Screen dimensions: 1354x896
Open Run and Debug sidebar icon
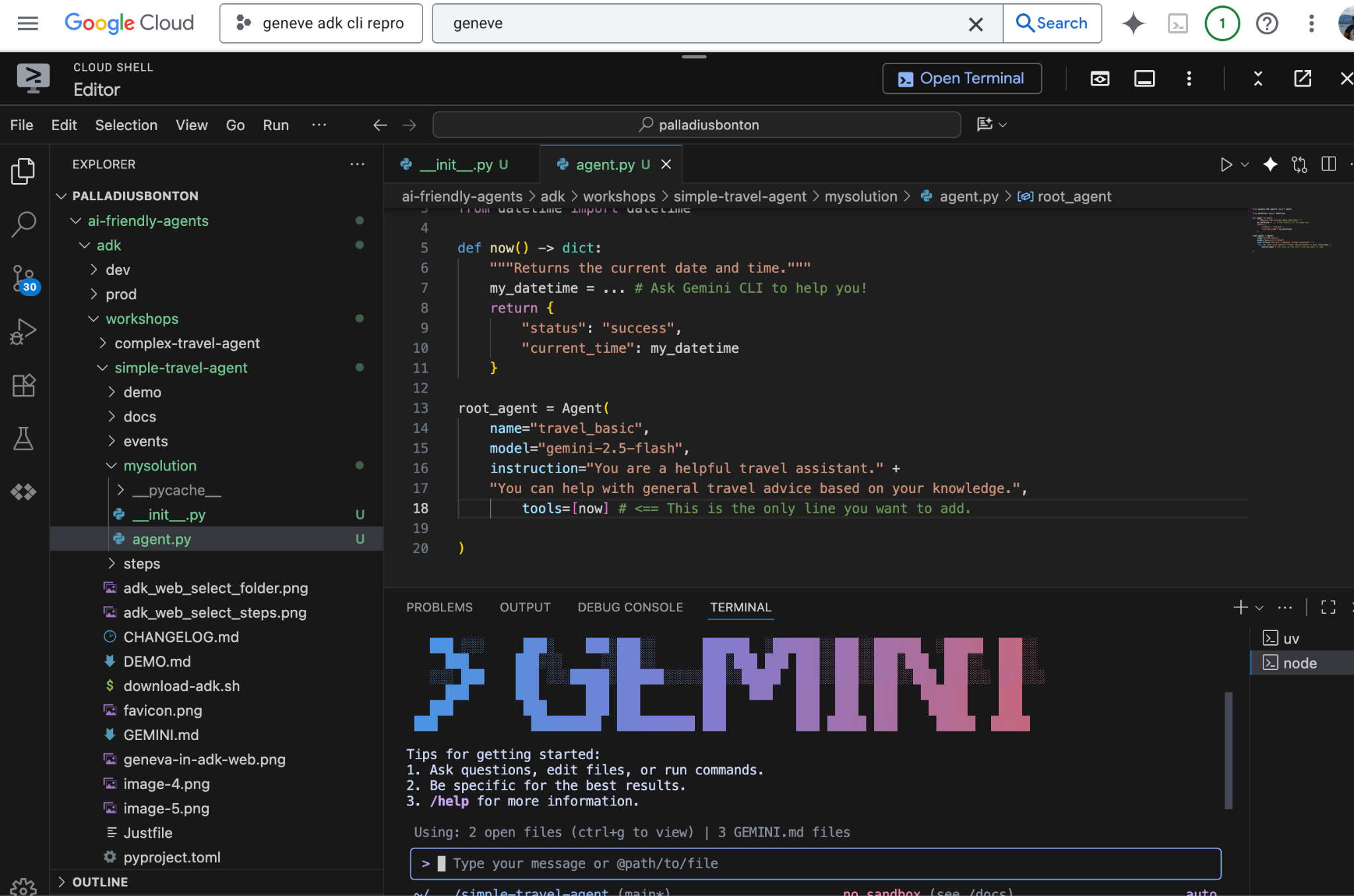[24, 332]
